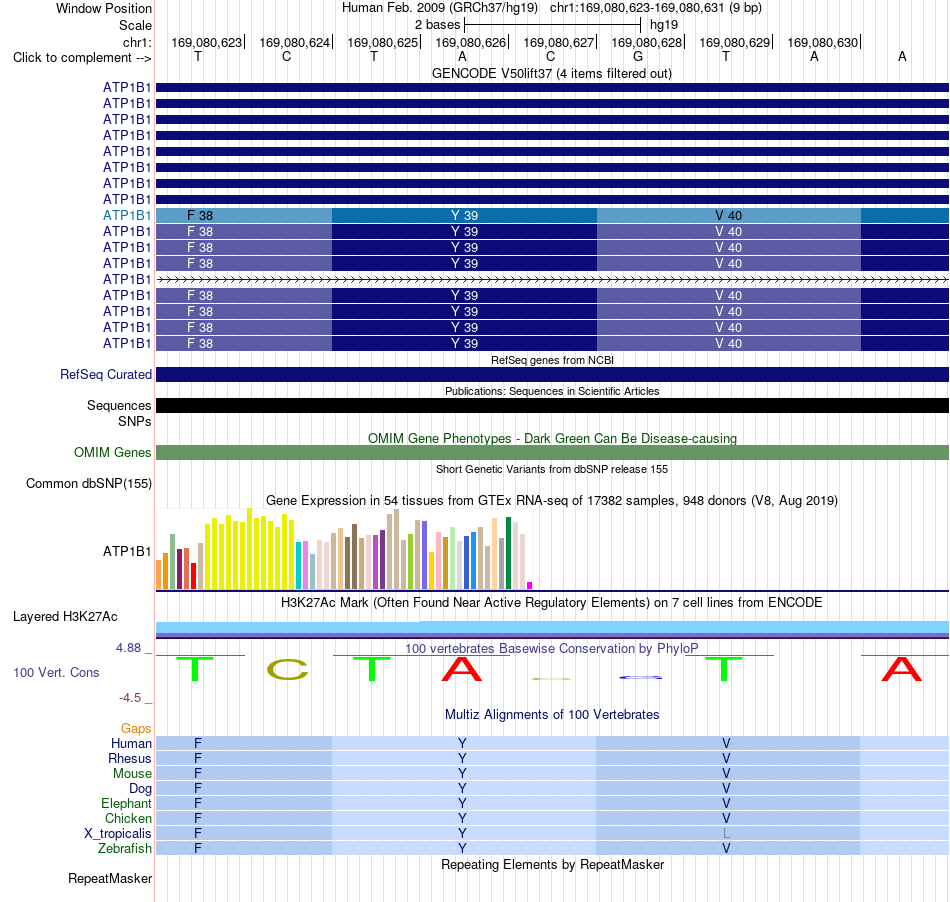Open the GTEx Gene Expression track title
This screenshot has width=950, height=902.
coord(552,500)
